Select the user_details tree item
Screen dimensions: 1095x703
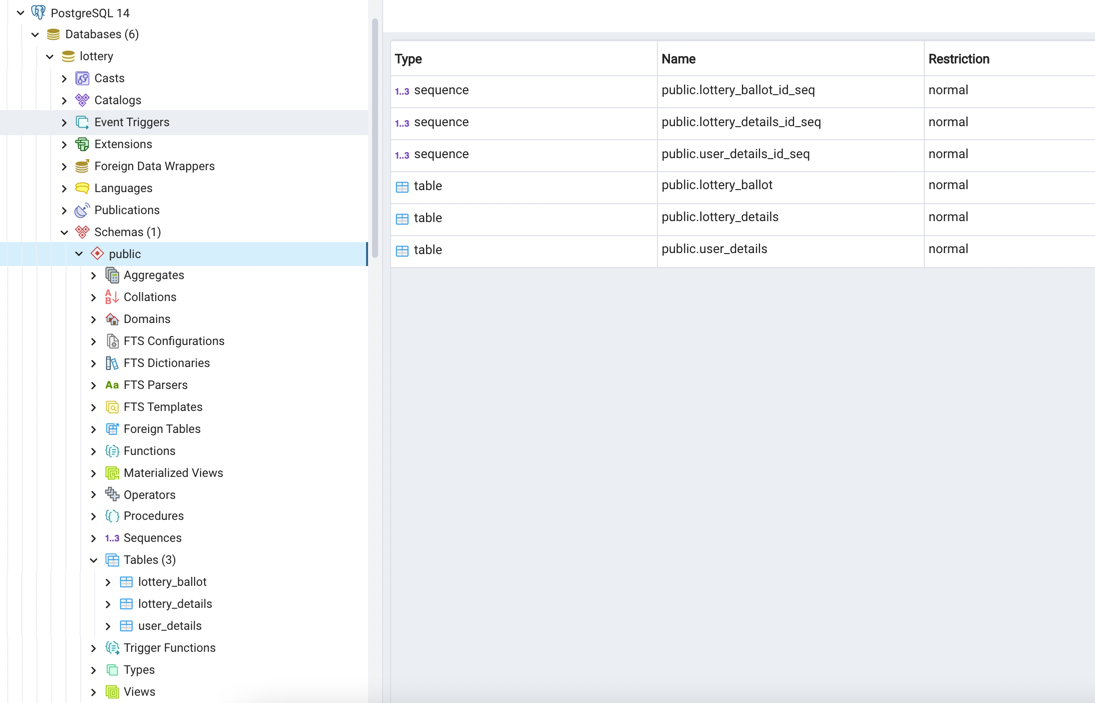[170, 626]
